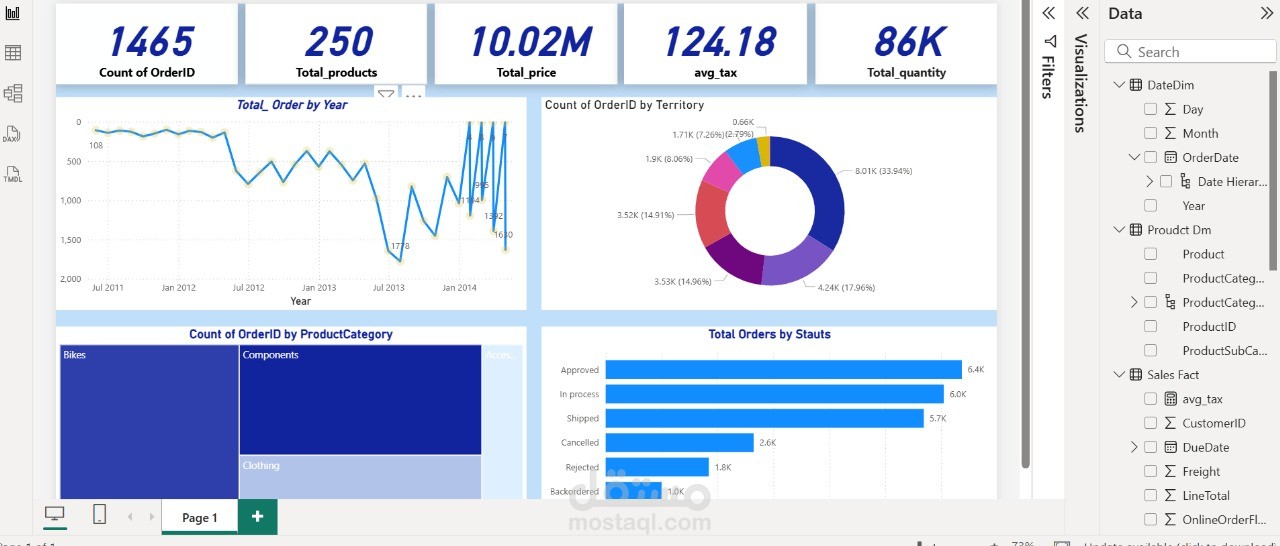1280x546 pixels.
Task: Click the Visualizations pane label
Action: (x=1080, y=83)
